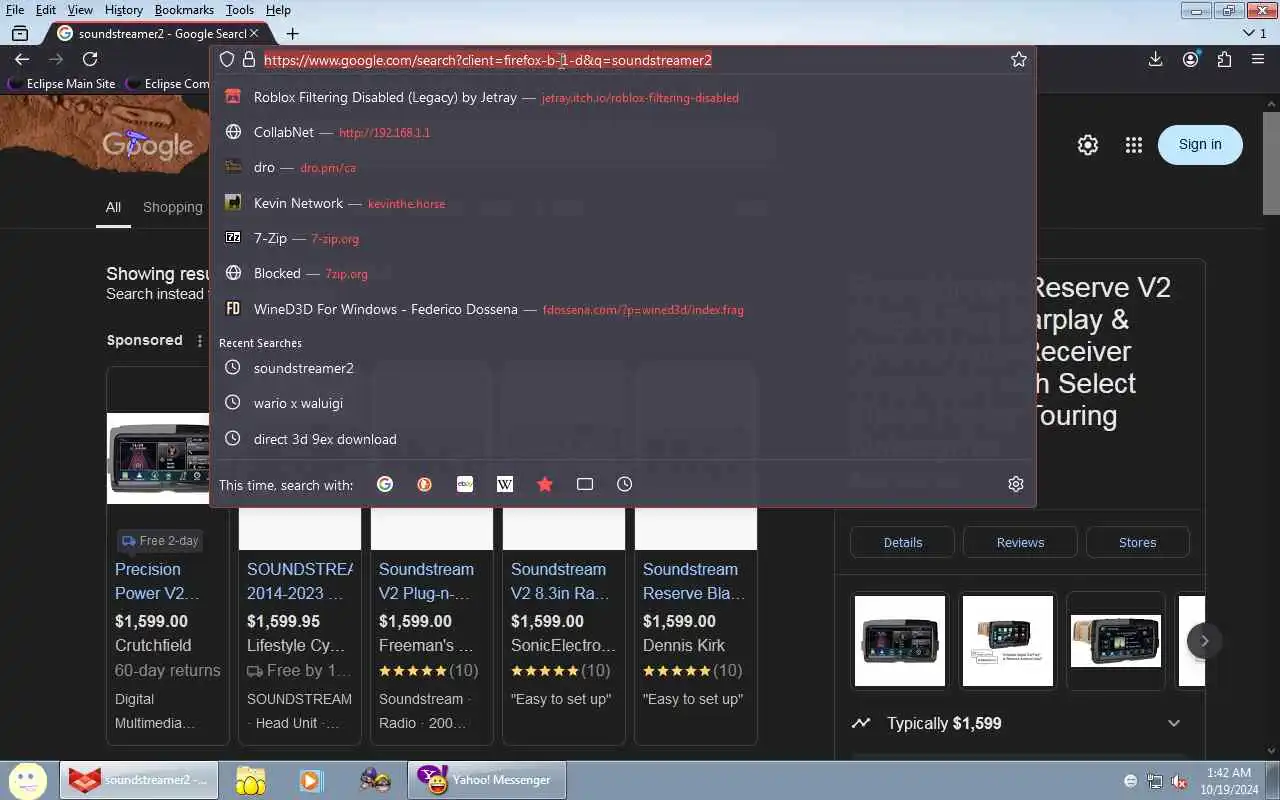Search with Google engine icon
Image resolution: width=1280 pixels, height=800 pixels.
coord(385,484)
